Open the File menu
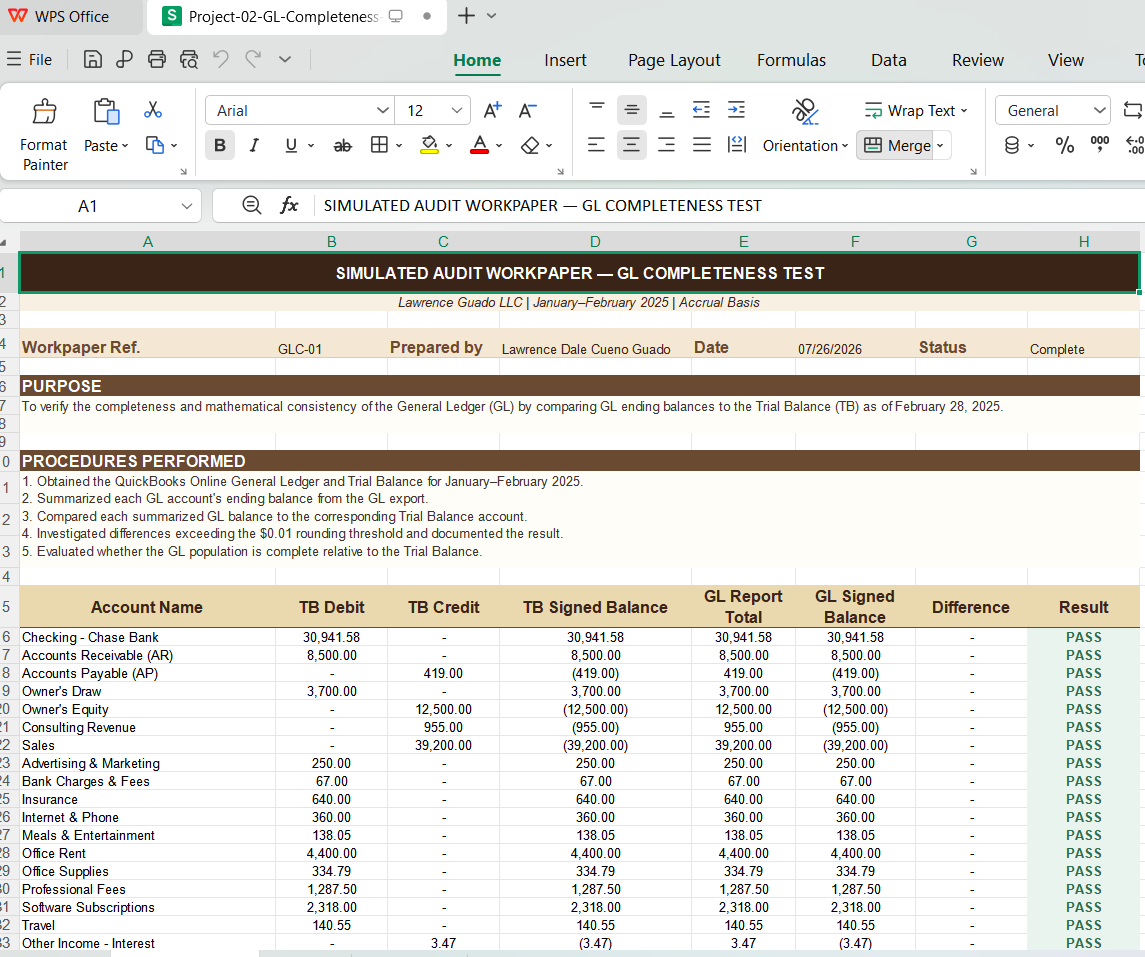Screen dimensions: 1145x957 [x=30, y=60]
